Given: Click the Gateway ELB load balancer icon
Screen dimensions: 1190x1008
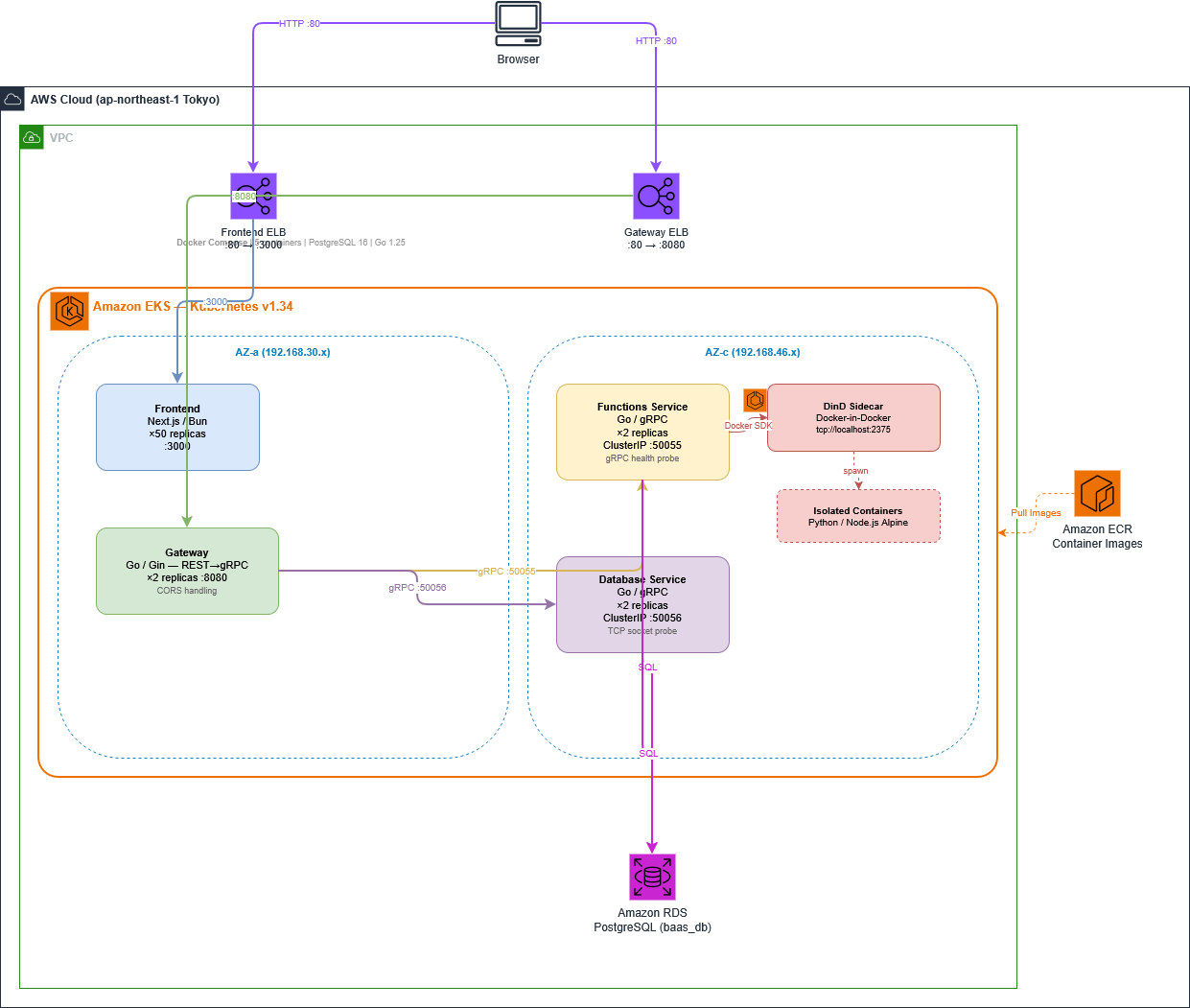Looking at the screenshot, I should pos(656,197).
